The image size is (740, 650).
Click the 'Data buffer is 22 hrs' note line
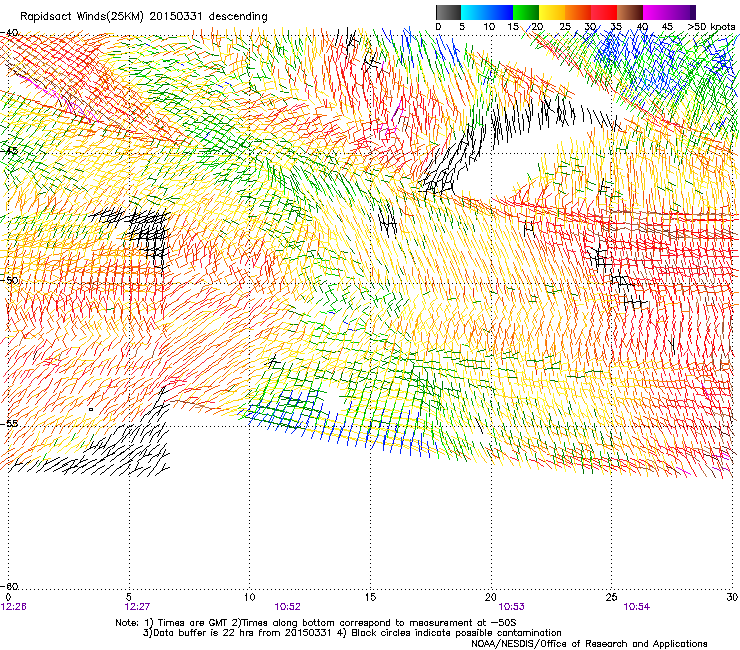click(352, 633)
